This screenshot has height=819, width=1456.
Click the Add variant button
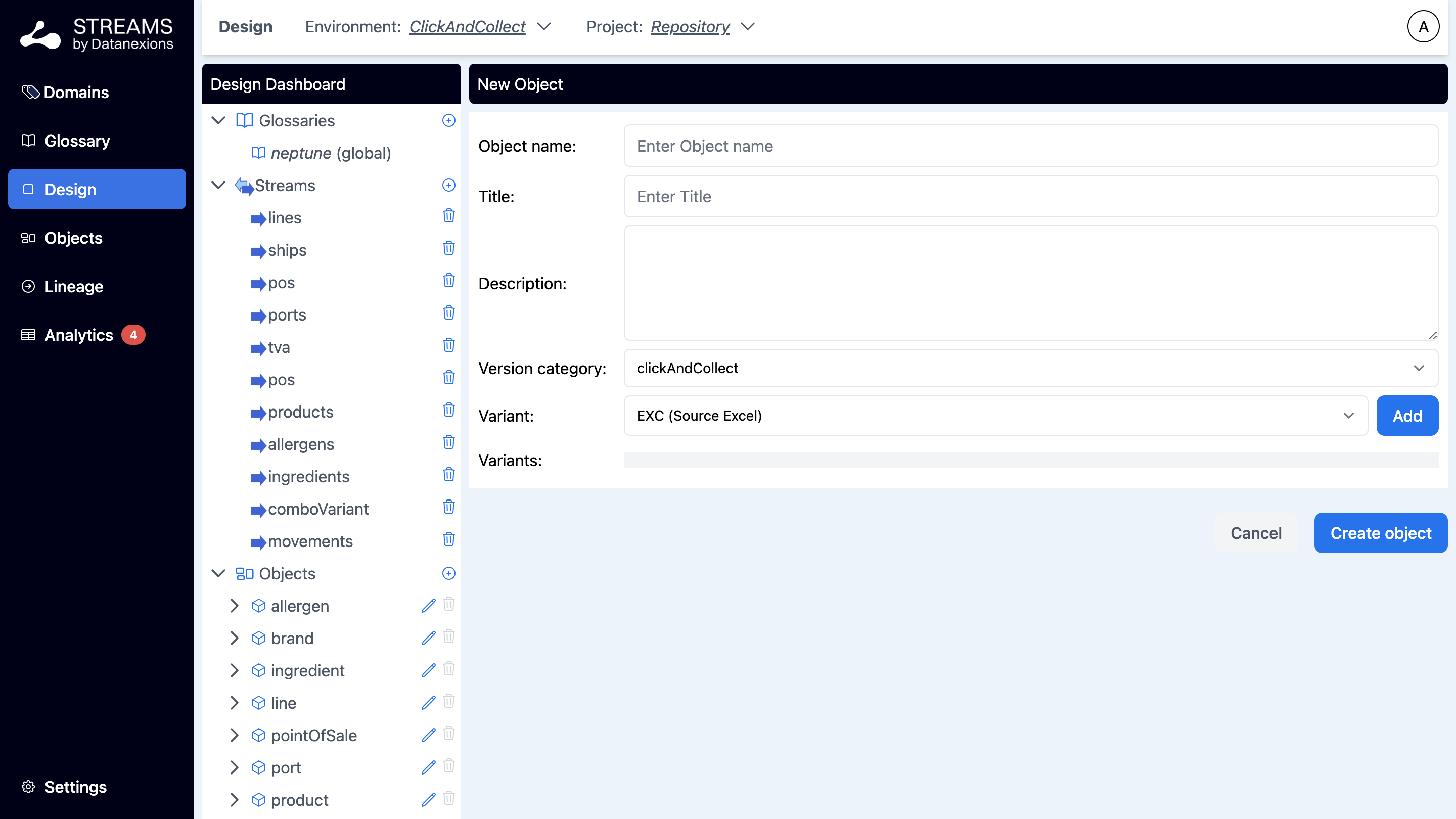click(x=1406, y=416)
